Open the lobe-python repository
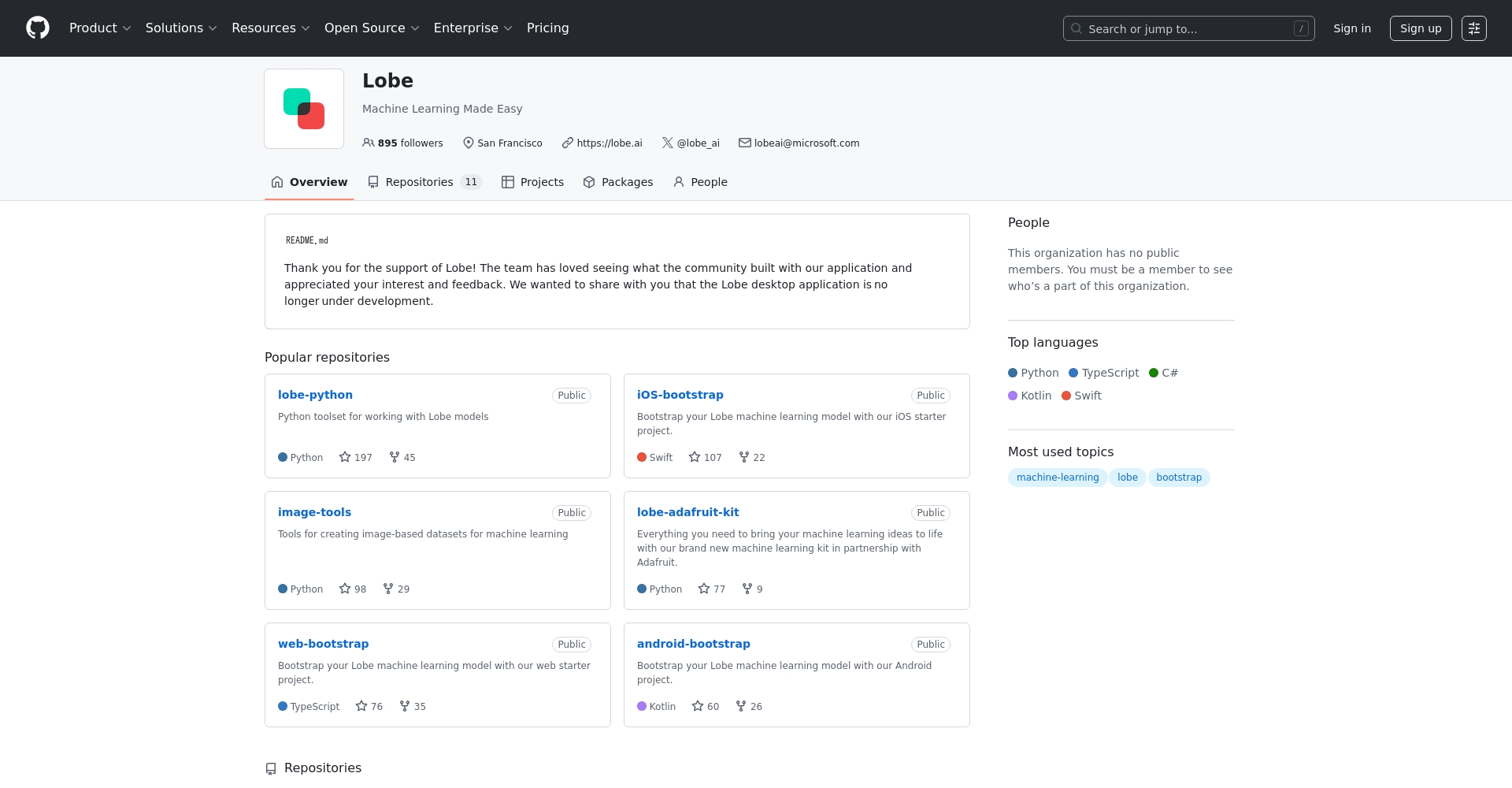 coord(315,395)
